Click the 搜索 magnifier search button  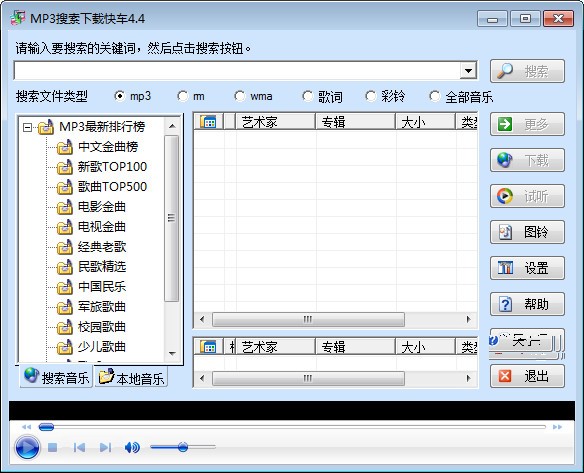click(x=527, y=71)
